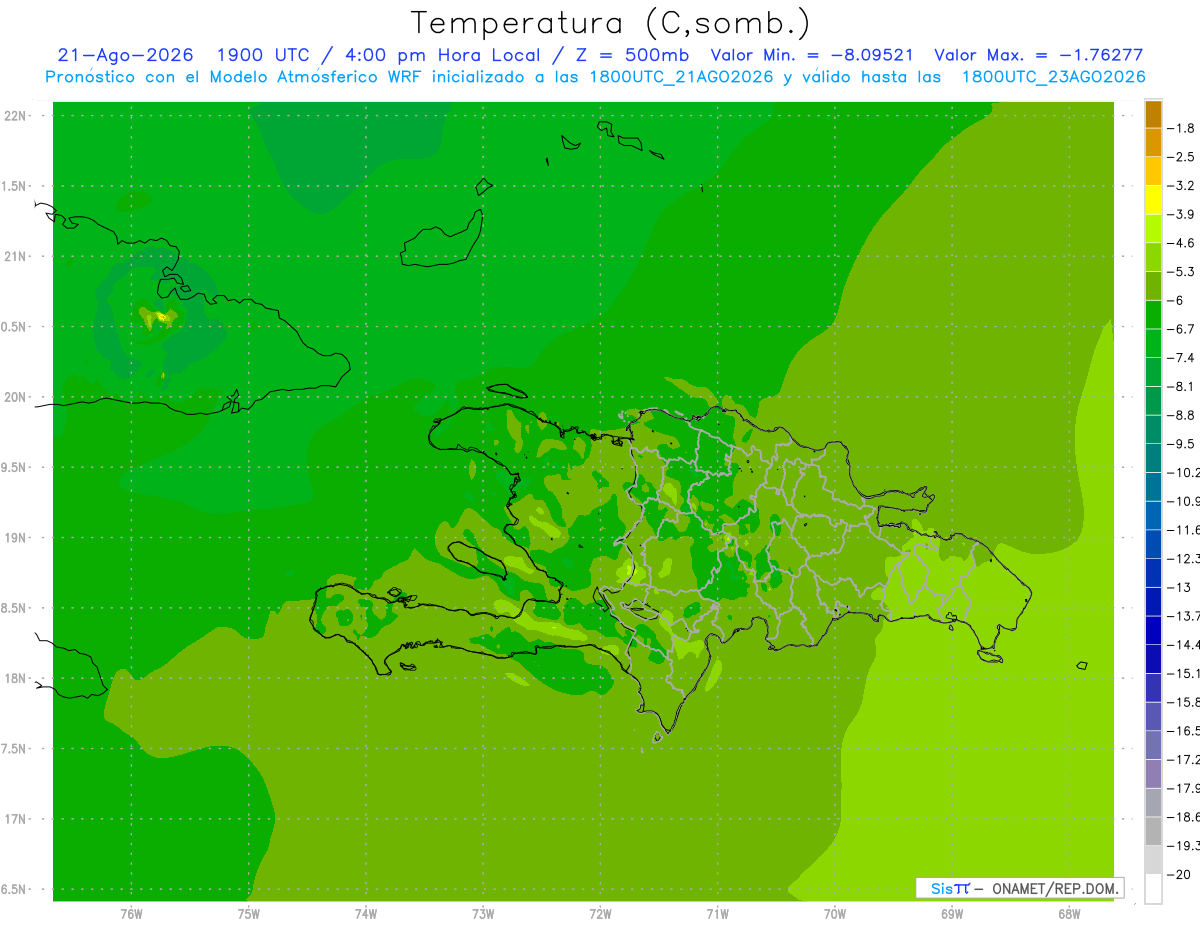Click the 'Valor Min. = -8.09521' readout
Screen dimensions: 1200x927
point(811,55)
